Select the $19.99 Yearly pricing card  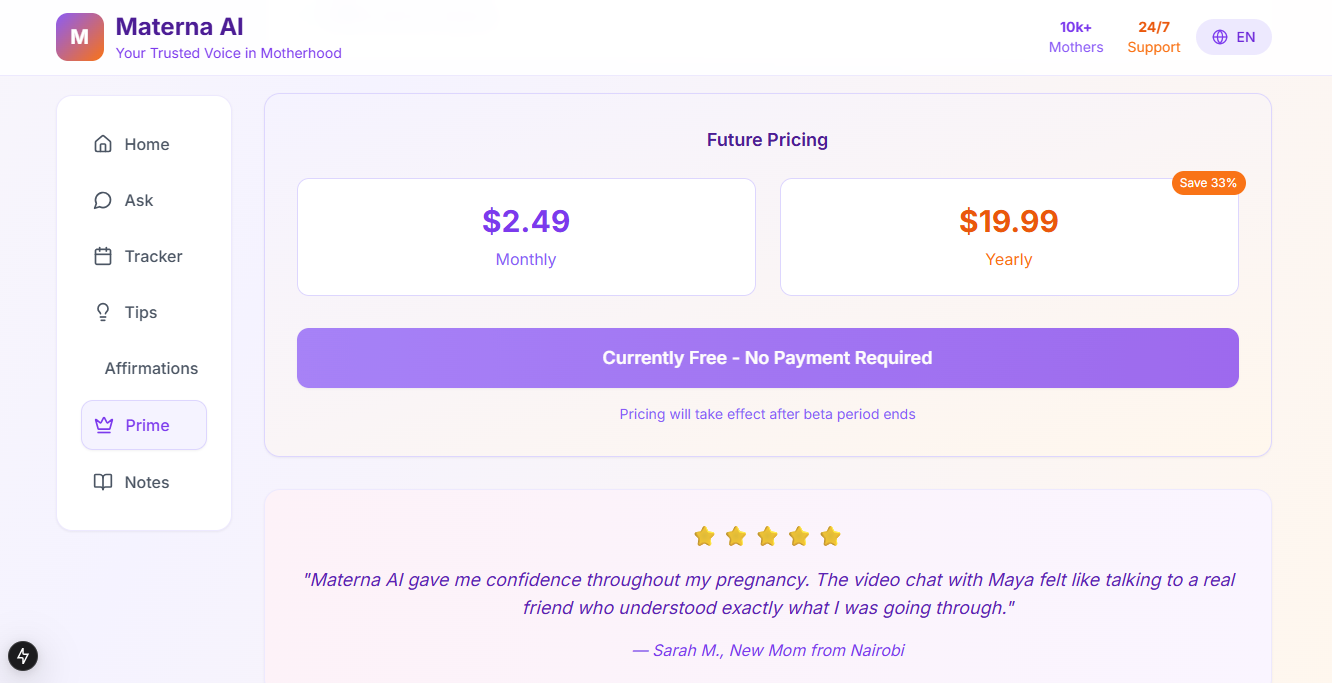point(1009,237)
